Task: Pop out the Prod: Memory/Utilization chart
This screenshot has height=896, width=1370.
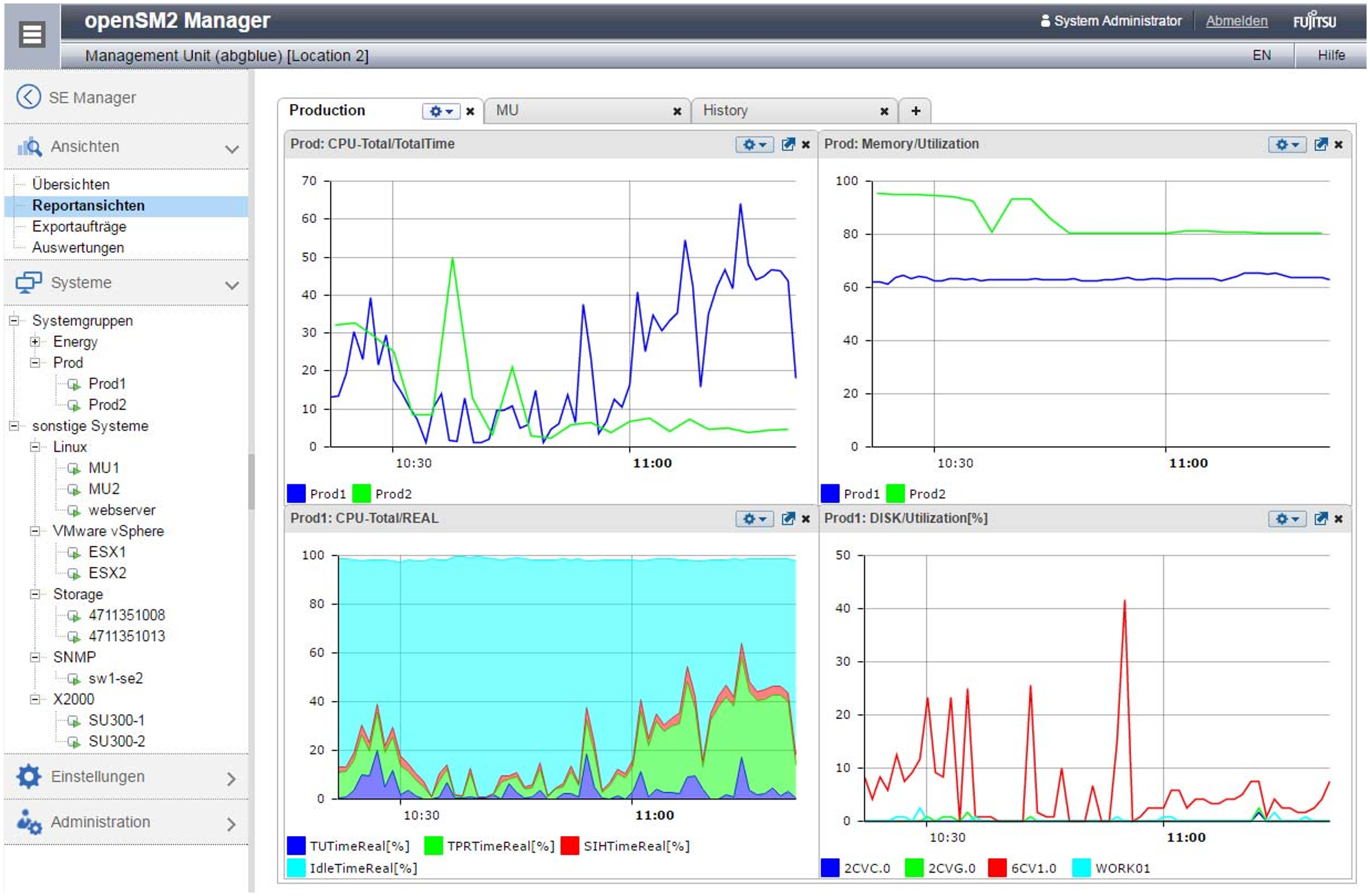Action: pyautogui.click(x=1320, y=145)
